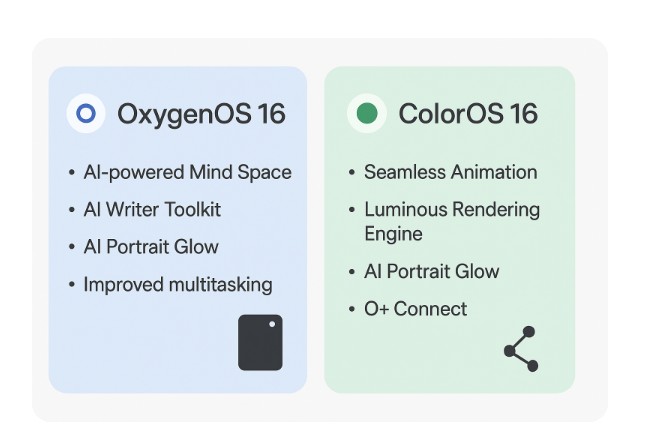Viewport: 661px width, 429px height.
Task: Click the Improved multitasking text
Action: tap(177, 285)
